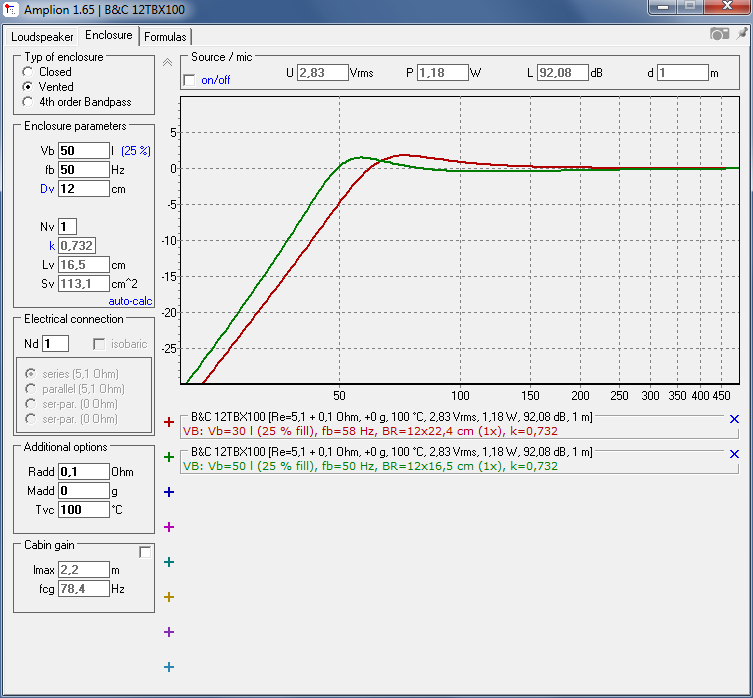Click the Nv vent count field

click(67, 226)
